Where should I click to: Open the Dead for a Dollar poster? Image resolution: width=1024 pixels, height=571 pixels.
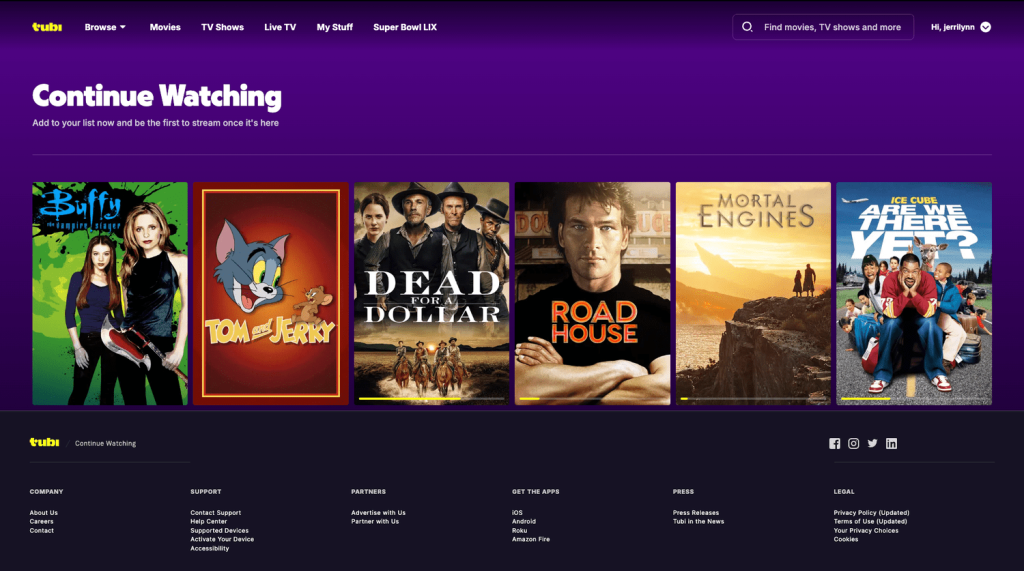[x=432, y=293]
